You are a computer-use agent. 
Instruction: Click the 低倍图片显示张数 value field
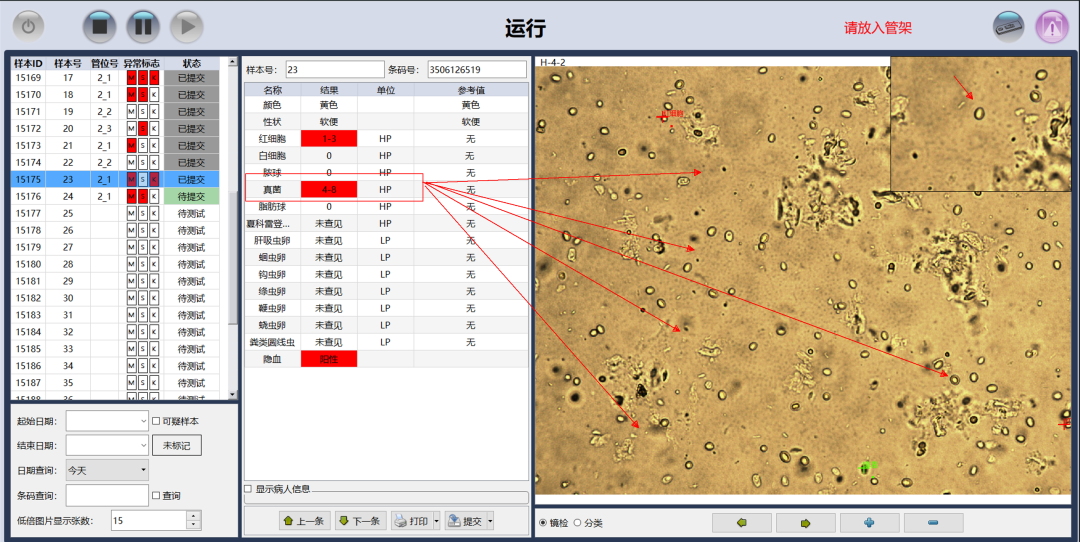(149, 520)
